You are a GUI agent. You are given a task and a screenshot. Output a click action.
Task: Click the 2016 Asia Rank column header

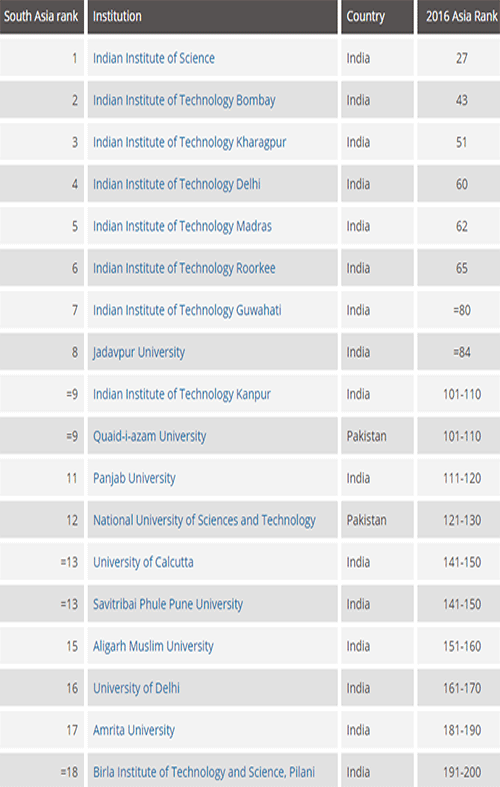(459, 17)
